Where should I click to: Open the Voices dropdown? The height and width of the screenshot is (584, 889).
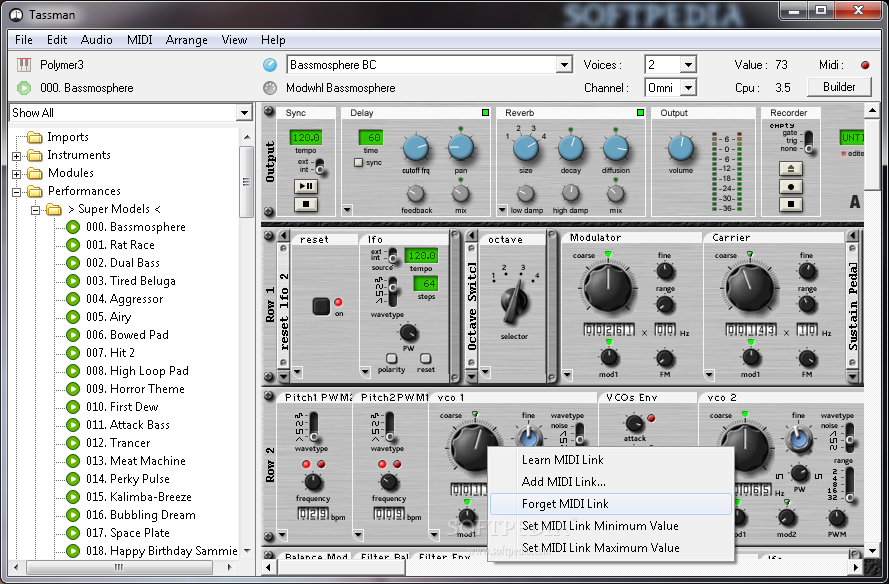pos(688,65)
